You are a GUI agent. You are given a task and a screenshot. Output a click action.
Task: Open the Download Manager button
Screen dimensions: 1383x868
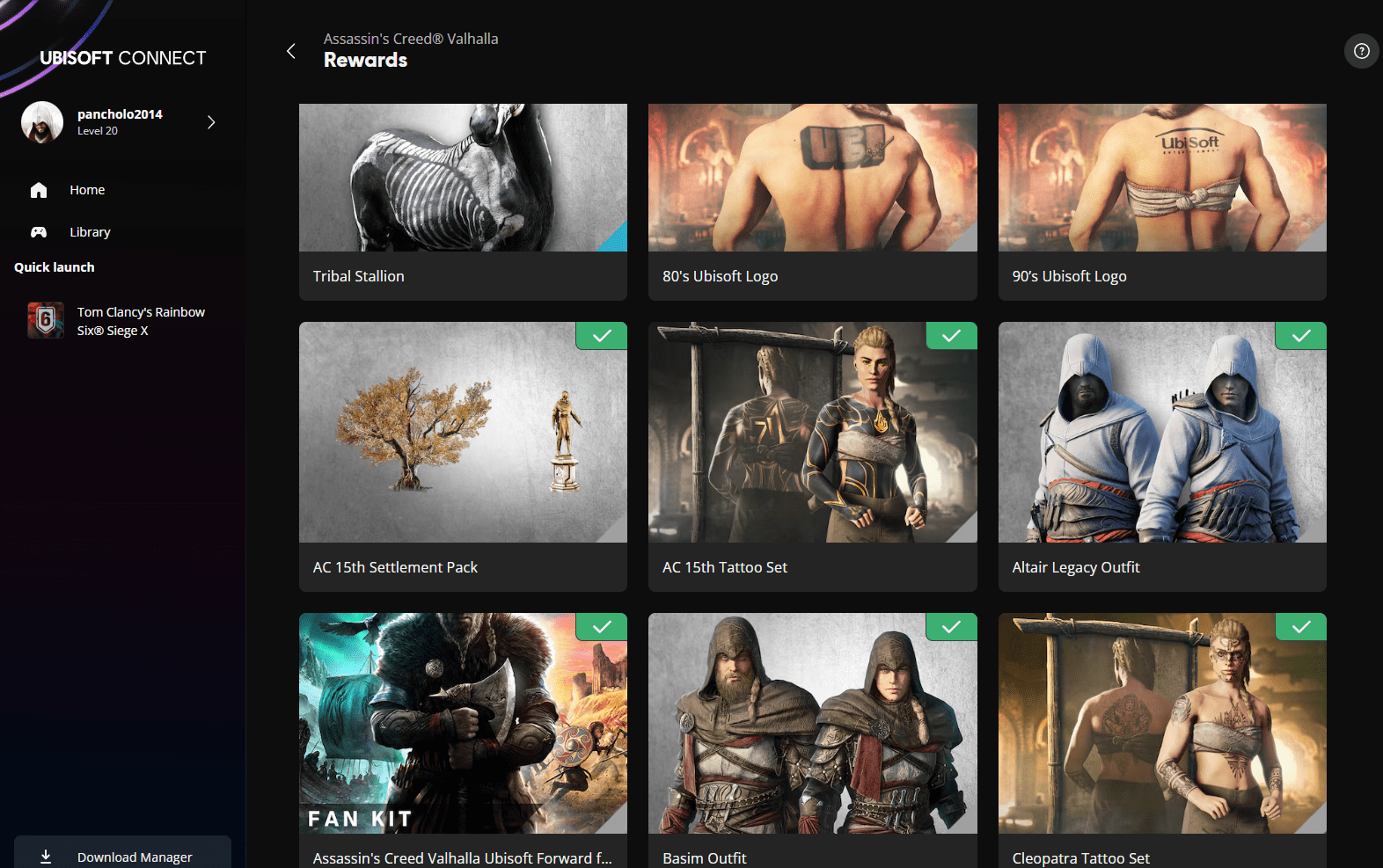(134, 857)
